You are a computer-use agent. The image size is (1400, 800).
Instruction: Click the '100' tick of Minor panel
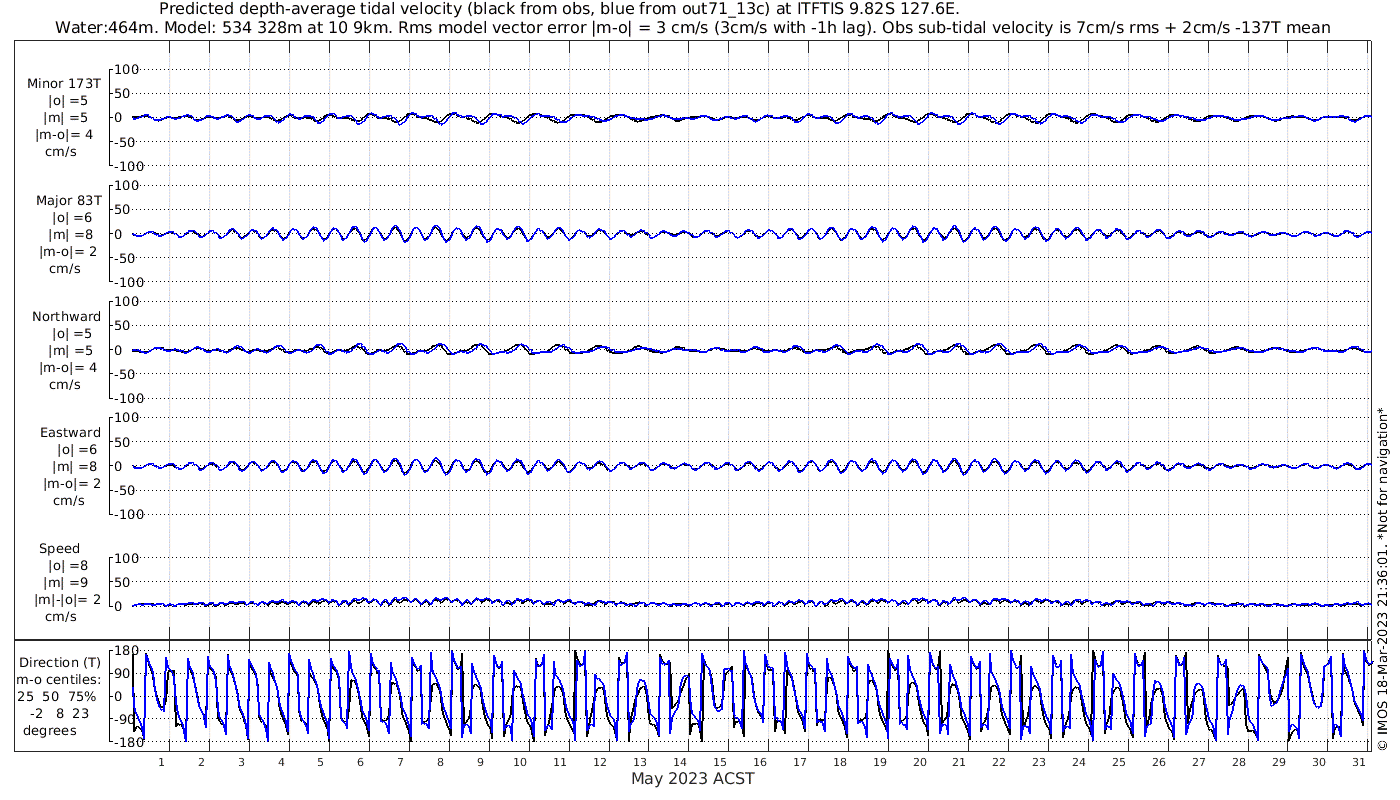pos(126,70)
